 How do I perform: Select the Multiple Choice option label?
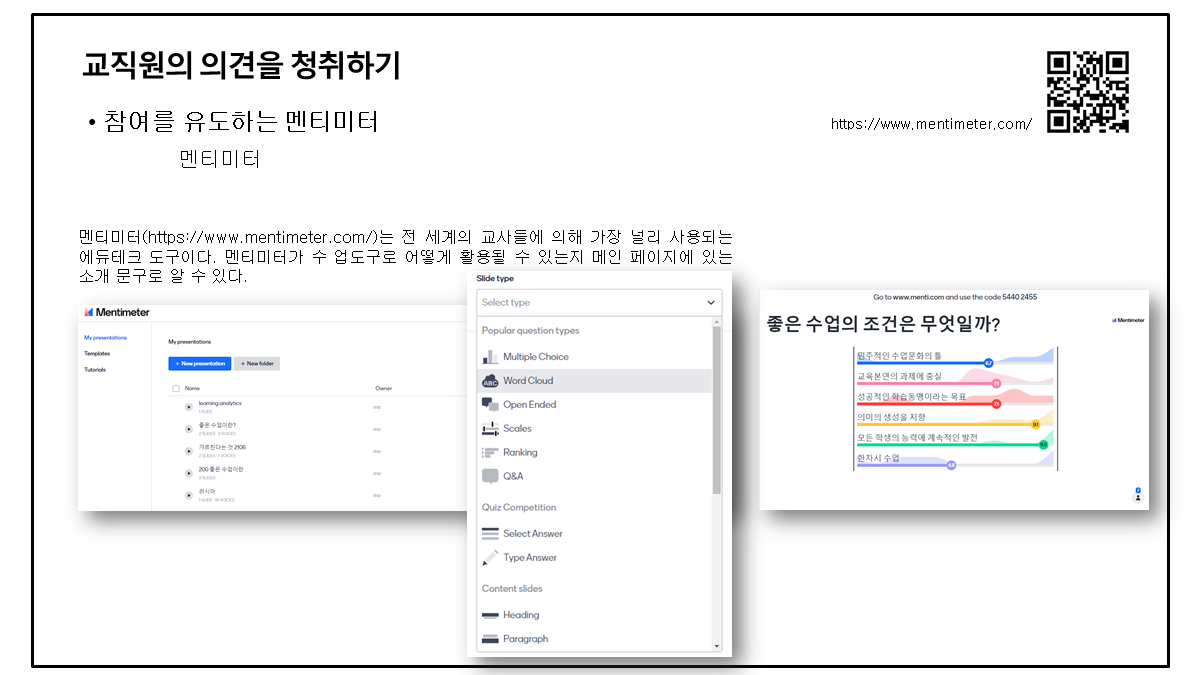click(536, 357)
